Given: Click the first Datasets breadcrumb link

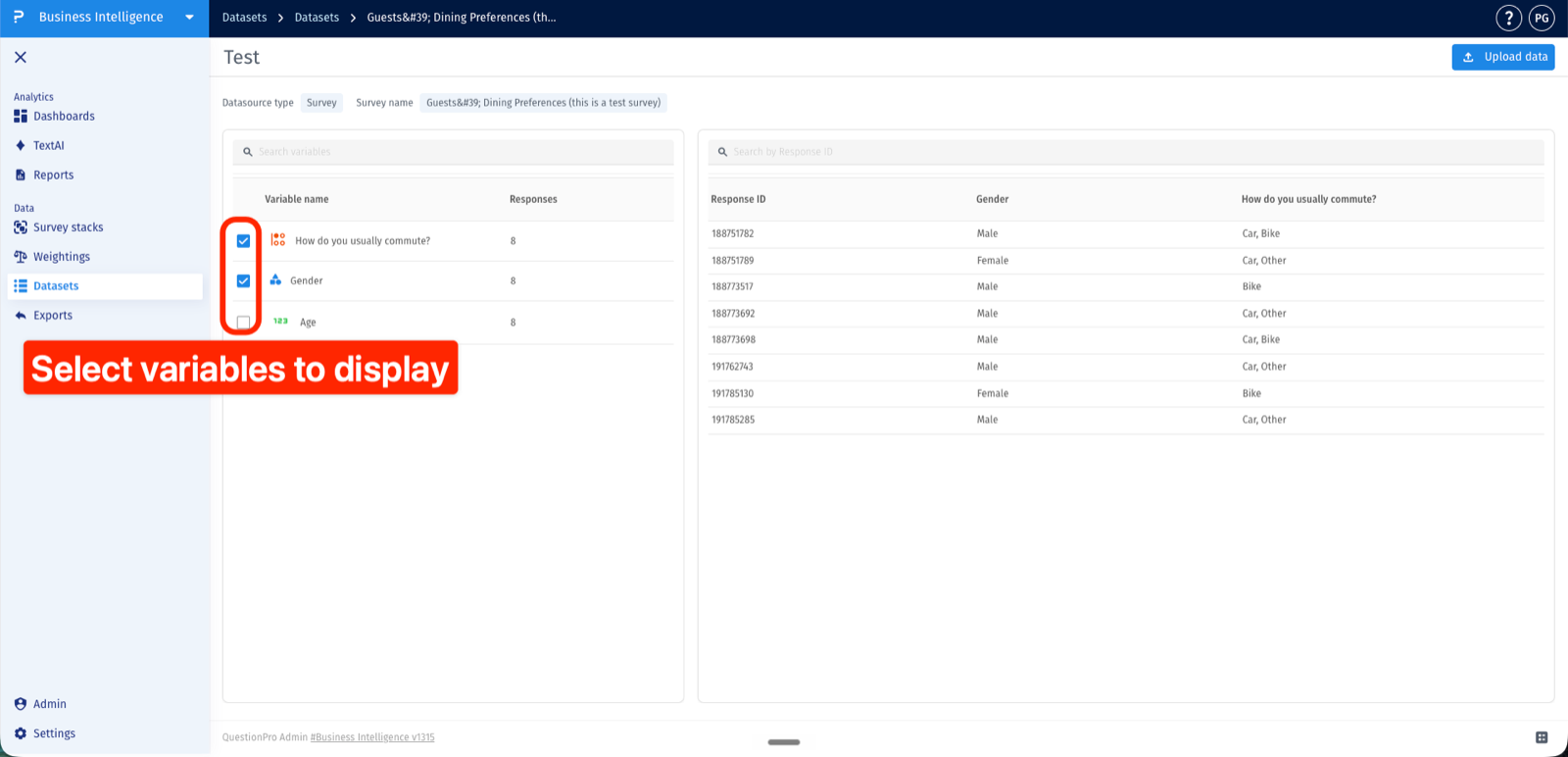Looking at the screenshot, I should [x=244, y=18].
